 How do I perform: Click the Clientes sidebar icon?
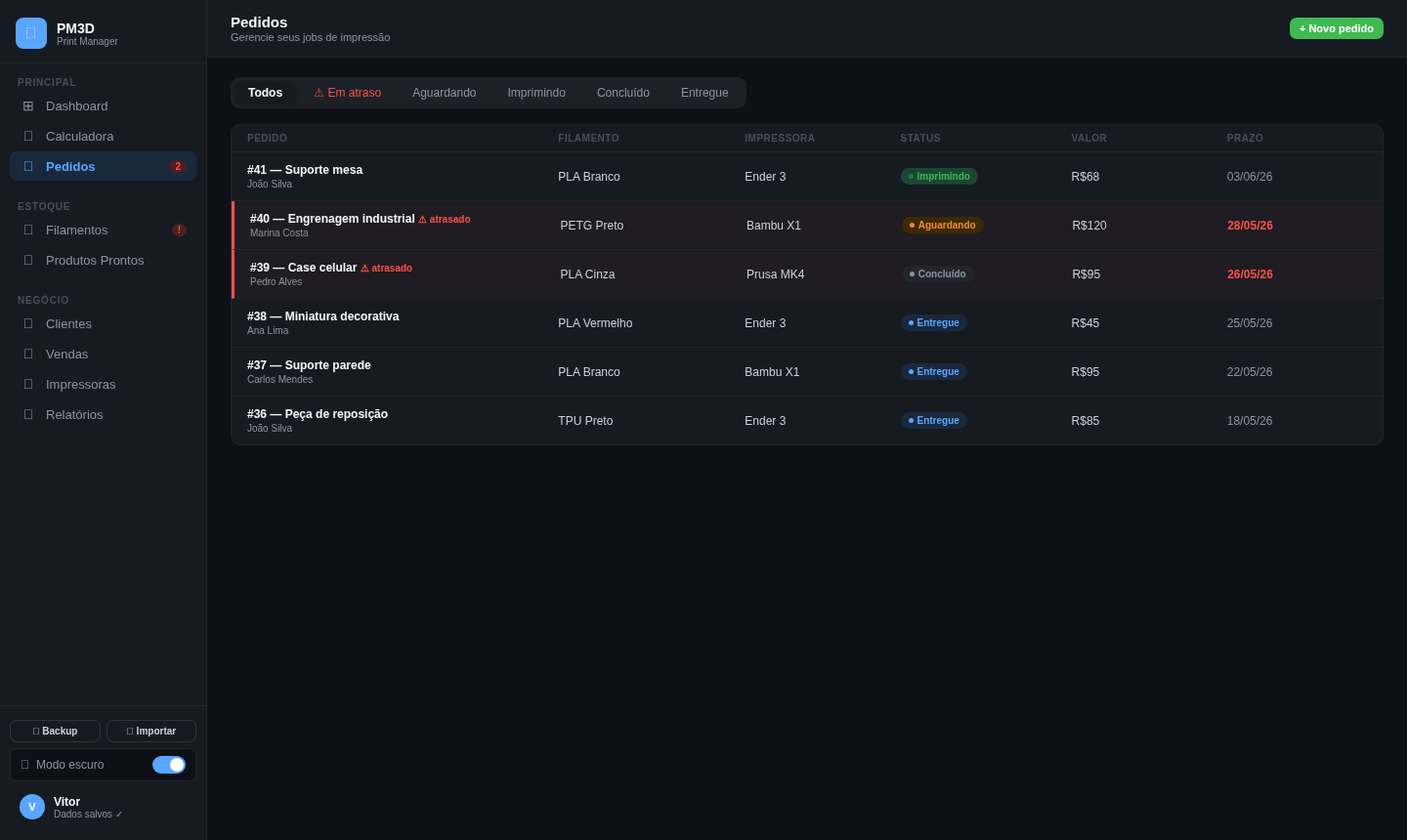(28, 323)
